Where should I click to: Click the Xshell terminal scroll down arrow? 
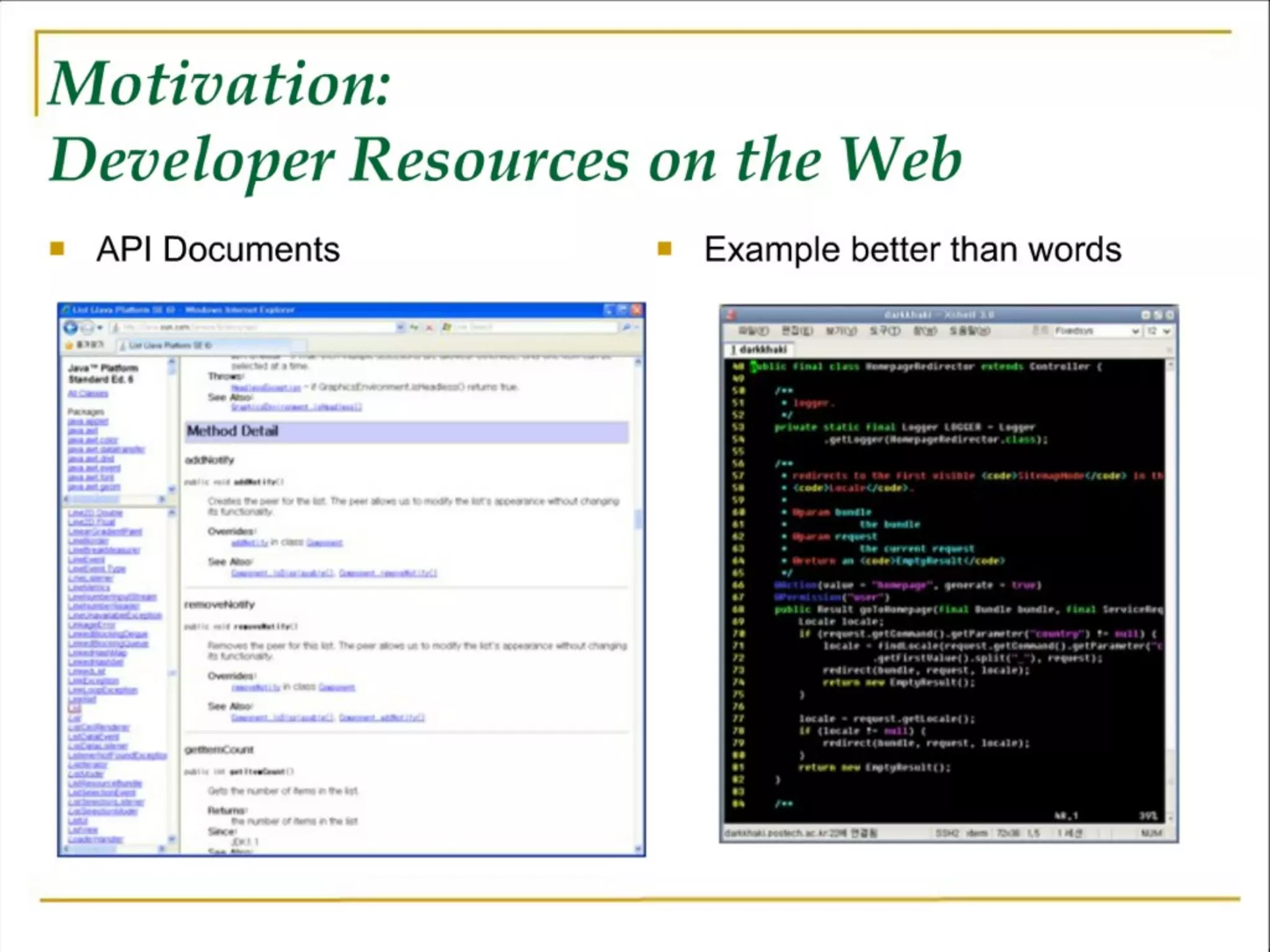click(x=1170, y=817)
